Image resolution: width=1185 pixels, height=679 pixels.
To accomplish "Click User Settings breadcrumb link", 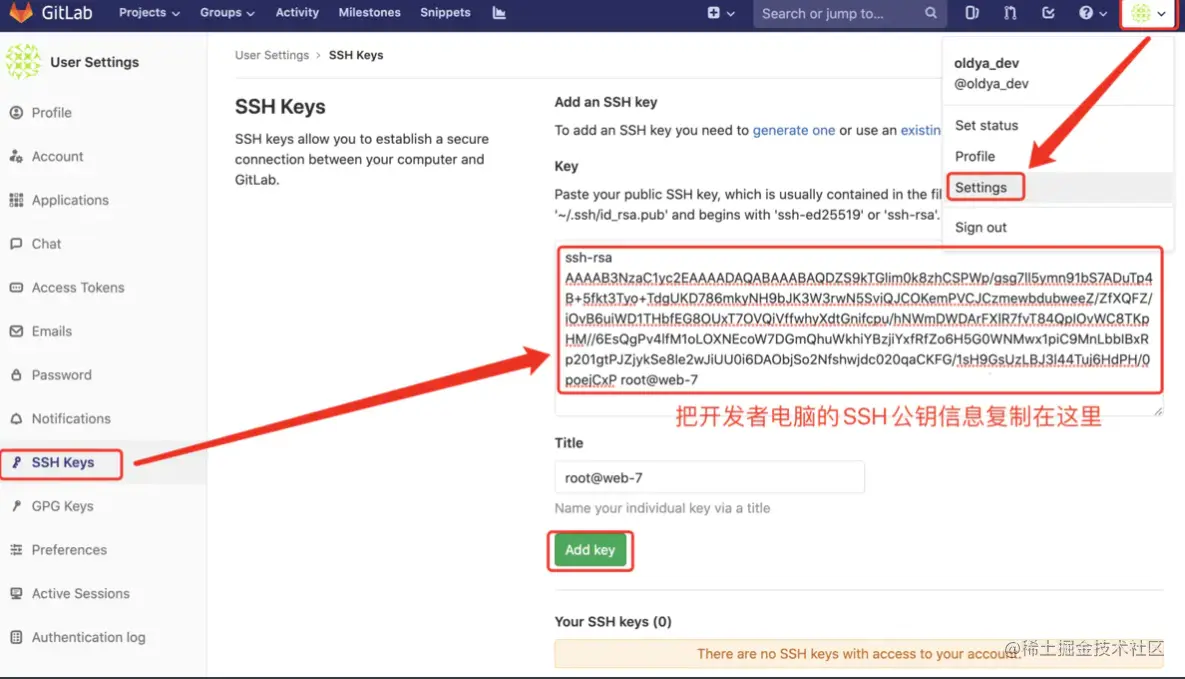I will [x=271, y=55].
